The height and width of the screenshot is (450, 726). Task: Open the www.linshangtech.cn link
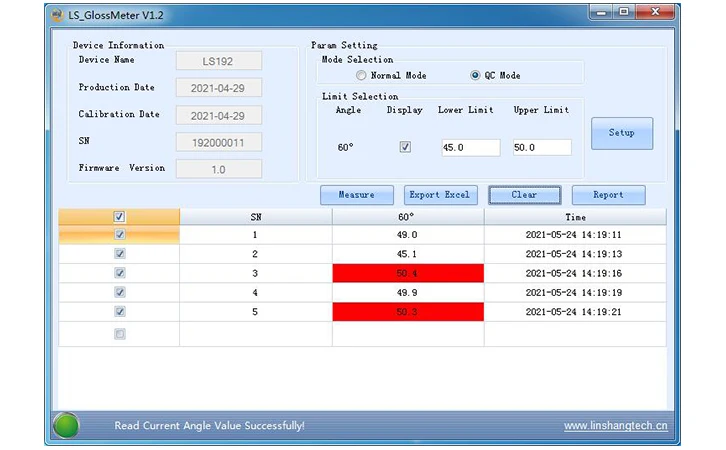(615, 425)
